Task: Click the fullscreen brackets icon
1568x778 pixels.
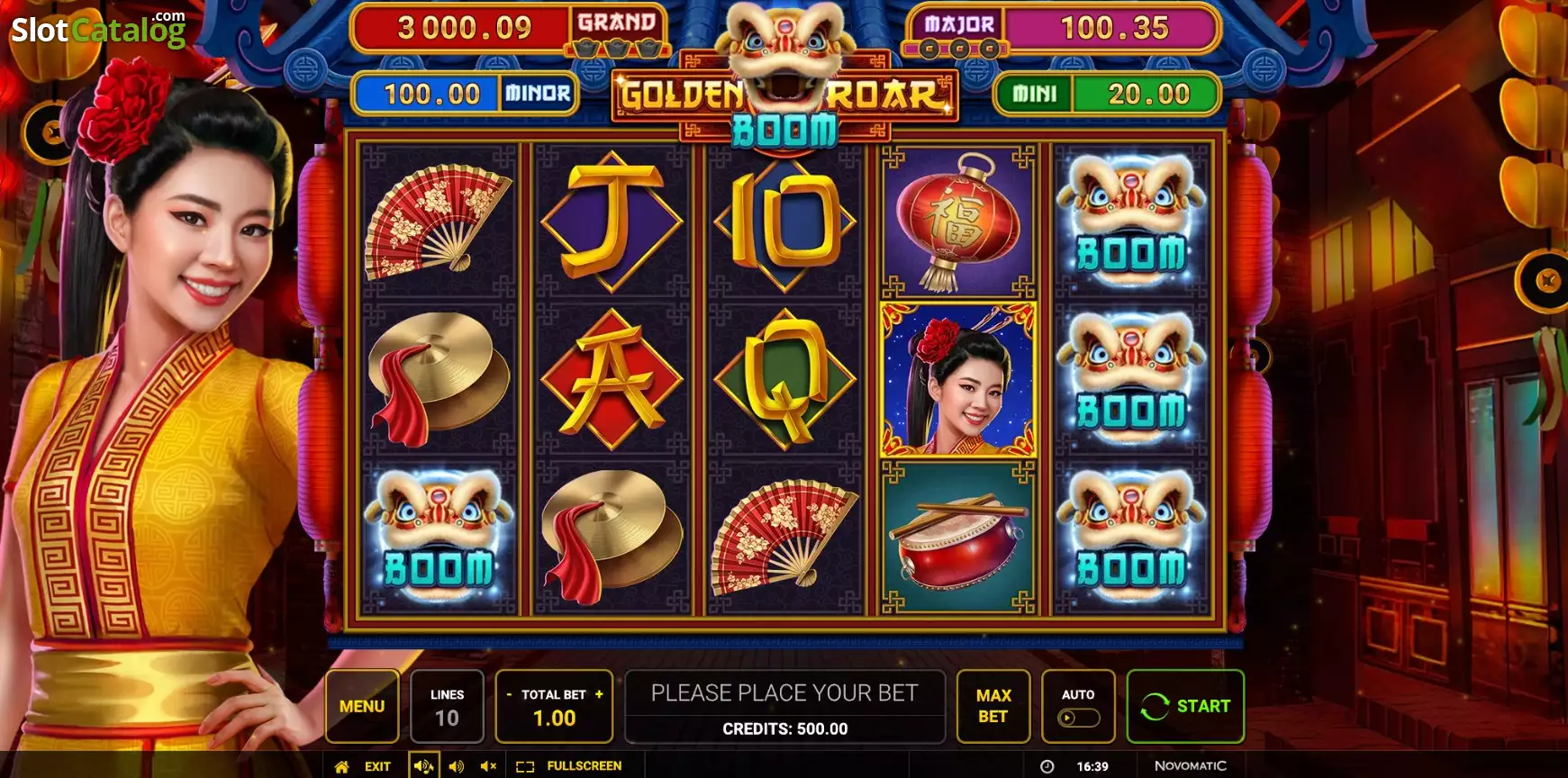Action: point(525,766)
